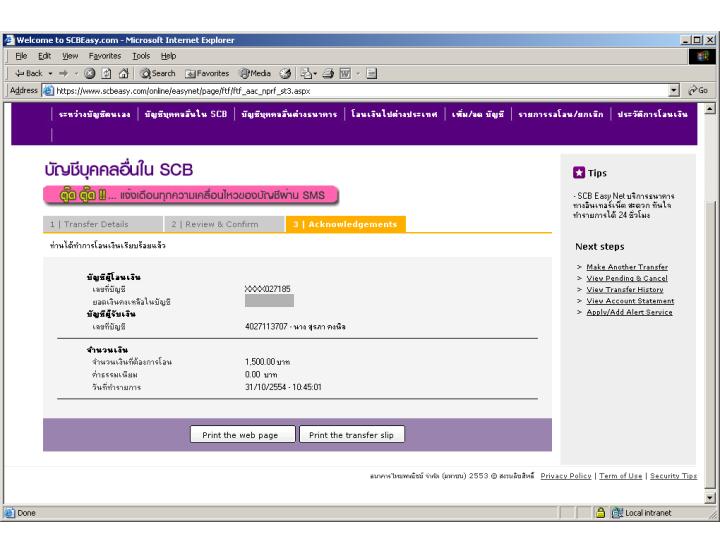Click the Mail toolbar icon
The image size is (720, 540).
click(x=306, y=73)
